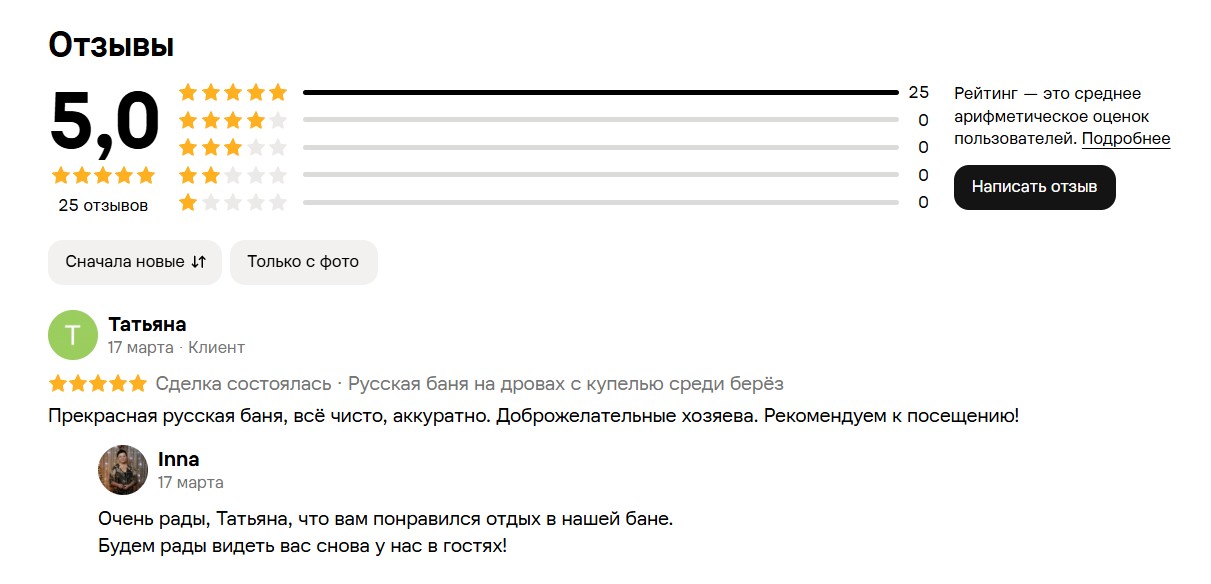This screenshot has height=584, width=1211.
Task: Open responder name "Inna"
Action: point(179,459)
